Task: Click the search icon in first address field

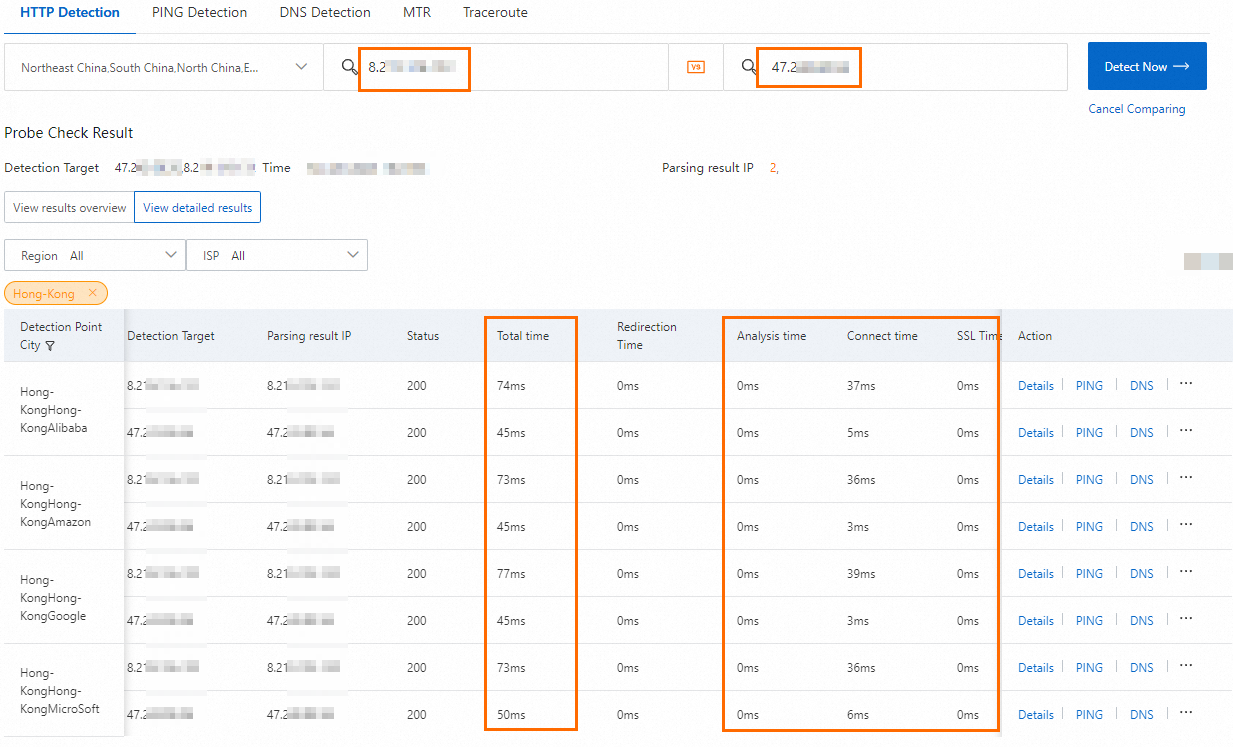Action: tap(349, 67)
